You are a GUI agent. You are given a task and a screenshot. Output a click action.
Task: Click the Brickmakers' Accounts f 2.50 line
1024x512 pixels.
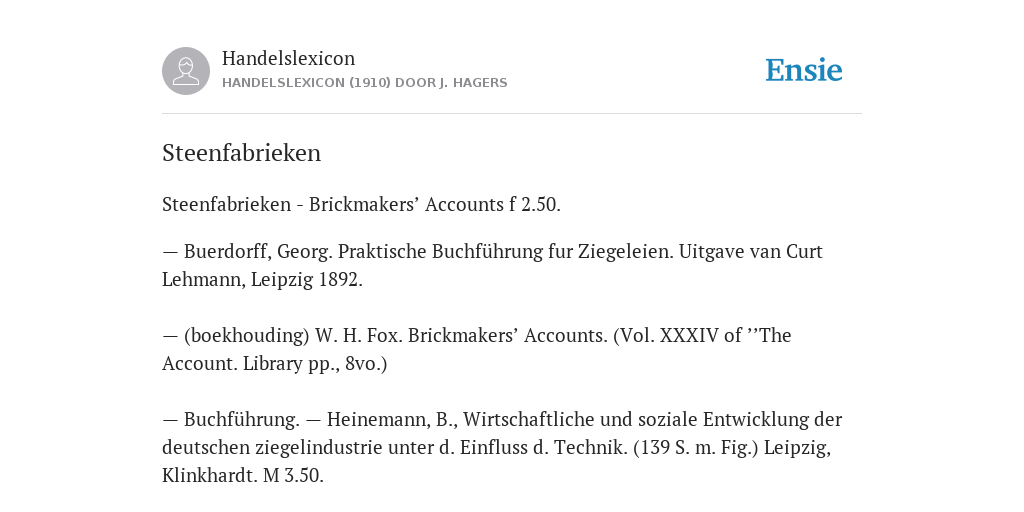(361, 204)
